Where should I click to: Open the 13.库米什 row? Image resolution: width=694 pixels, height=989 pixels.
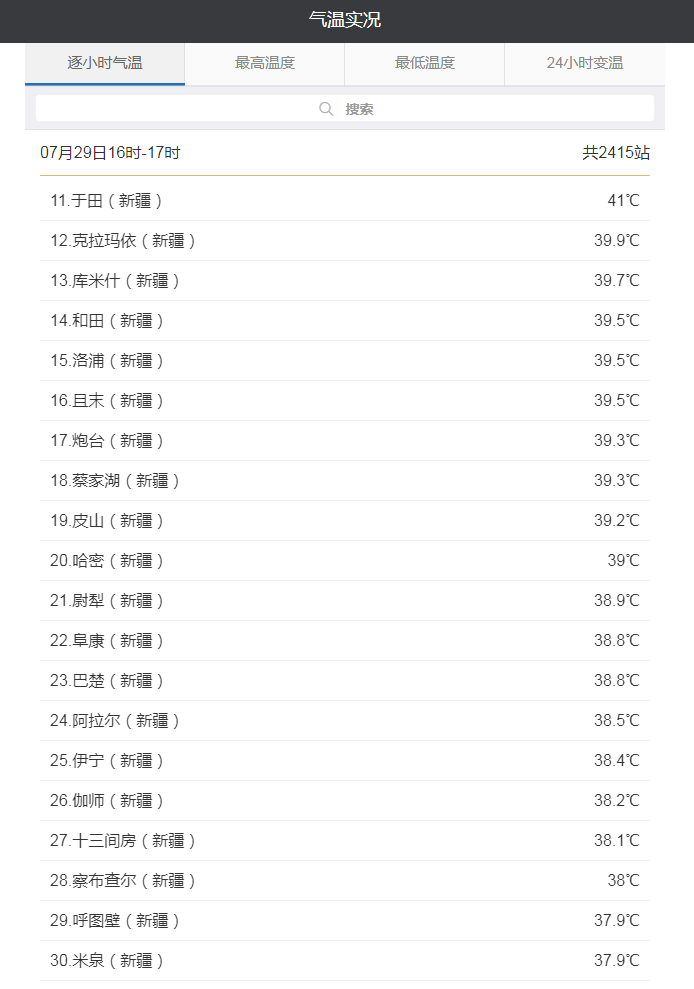click(115, 281)
